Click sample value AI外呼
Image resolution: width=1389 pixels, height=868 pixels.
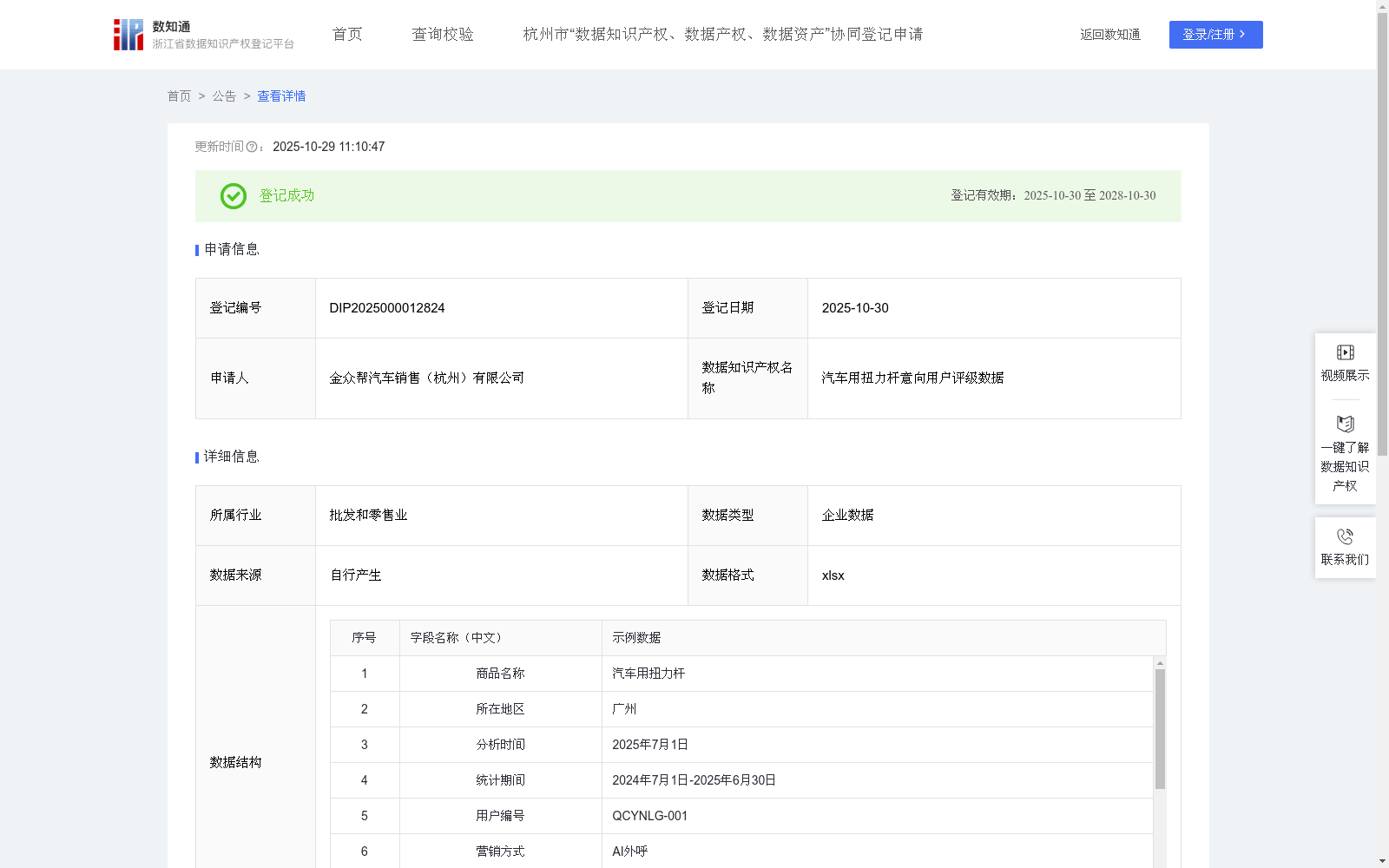click(630, 852)
